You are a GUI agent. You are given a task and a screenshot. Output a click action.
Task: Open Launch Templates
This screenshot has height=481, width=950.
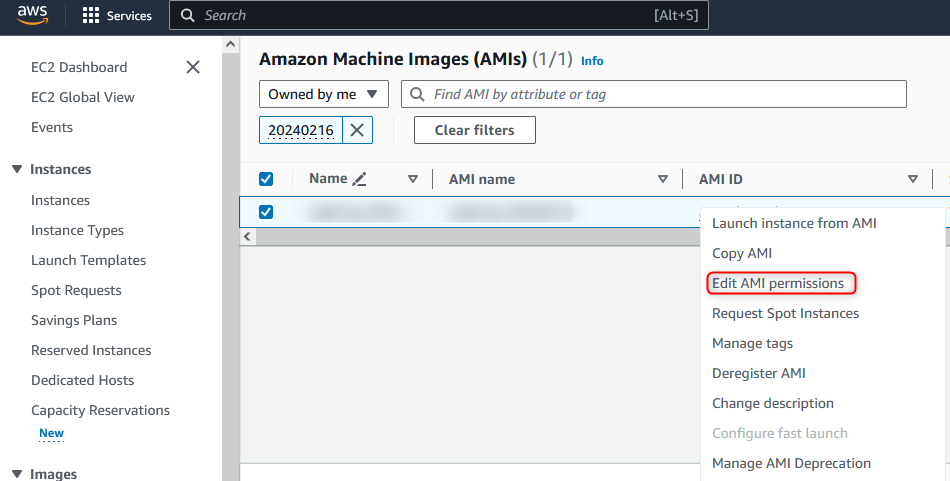[88, 260]
